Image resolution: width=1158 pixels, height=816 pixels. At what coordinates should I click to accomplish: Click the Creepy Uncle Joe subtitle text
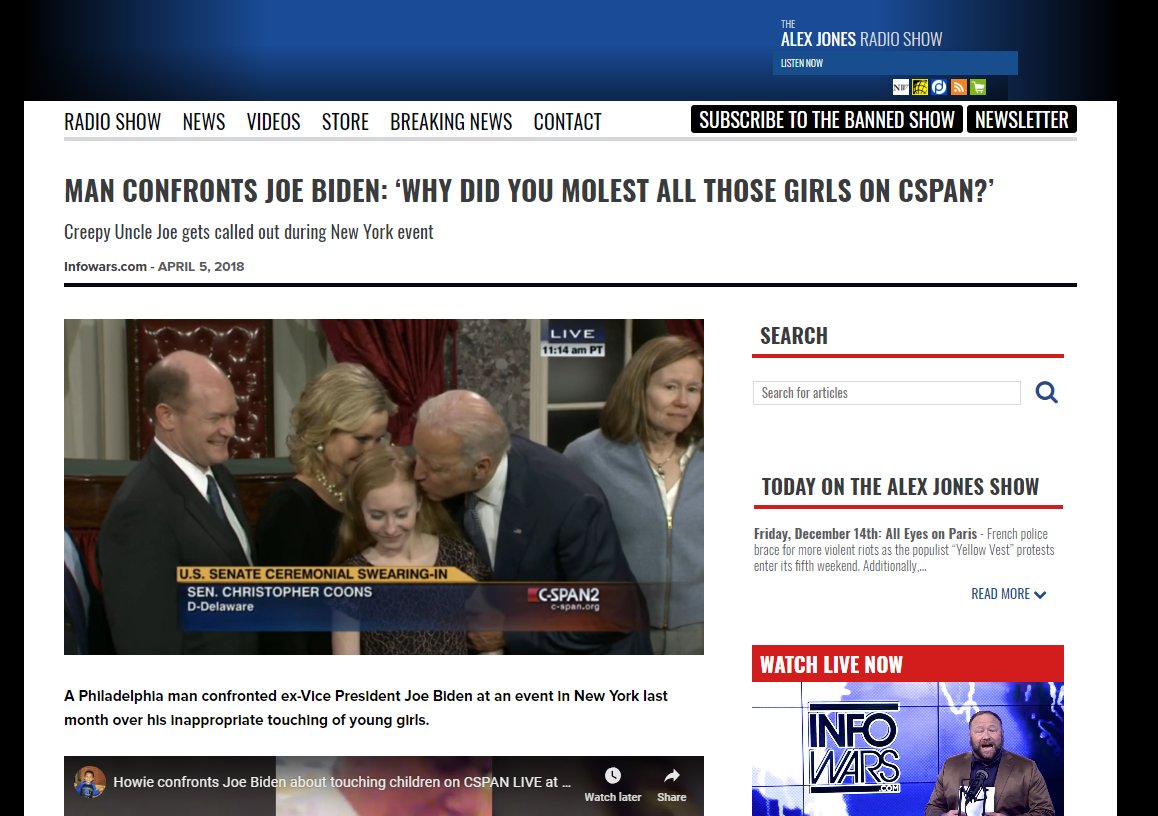pyautogui.click(x=249, y=232)
